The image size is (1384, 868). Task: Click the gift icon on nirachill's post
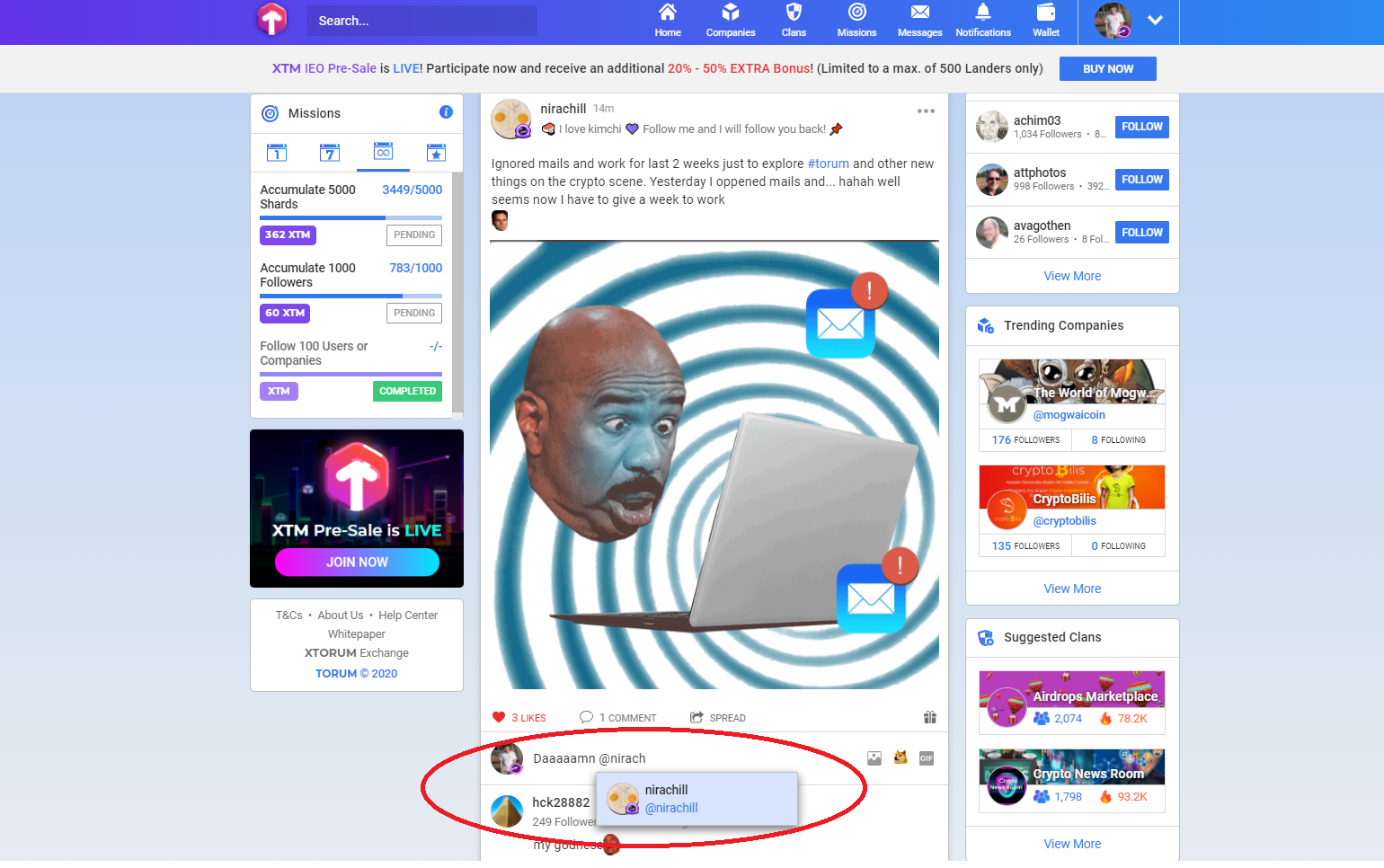point(930,717)
